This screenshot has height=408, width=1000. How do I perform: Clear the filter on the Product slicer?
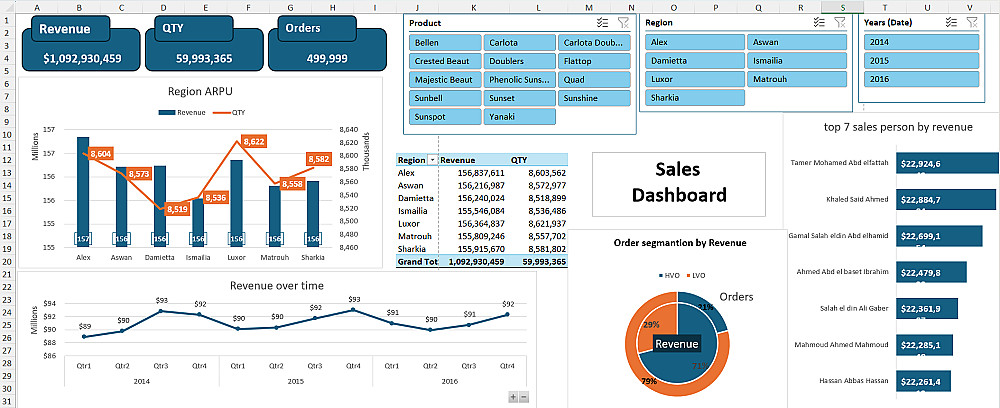tap(623, 23)
